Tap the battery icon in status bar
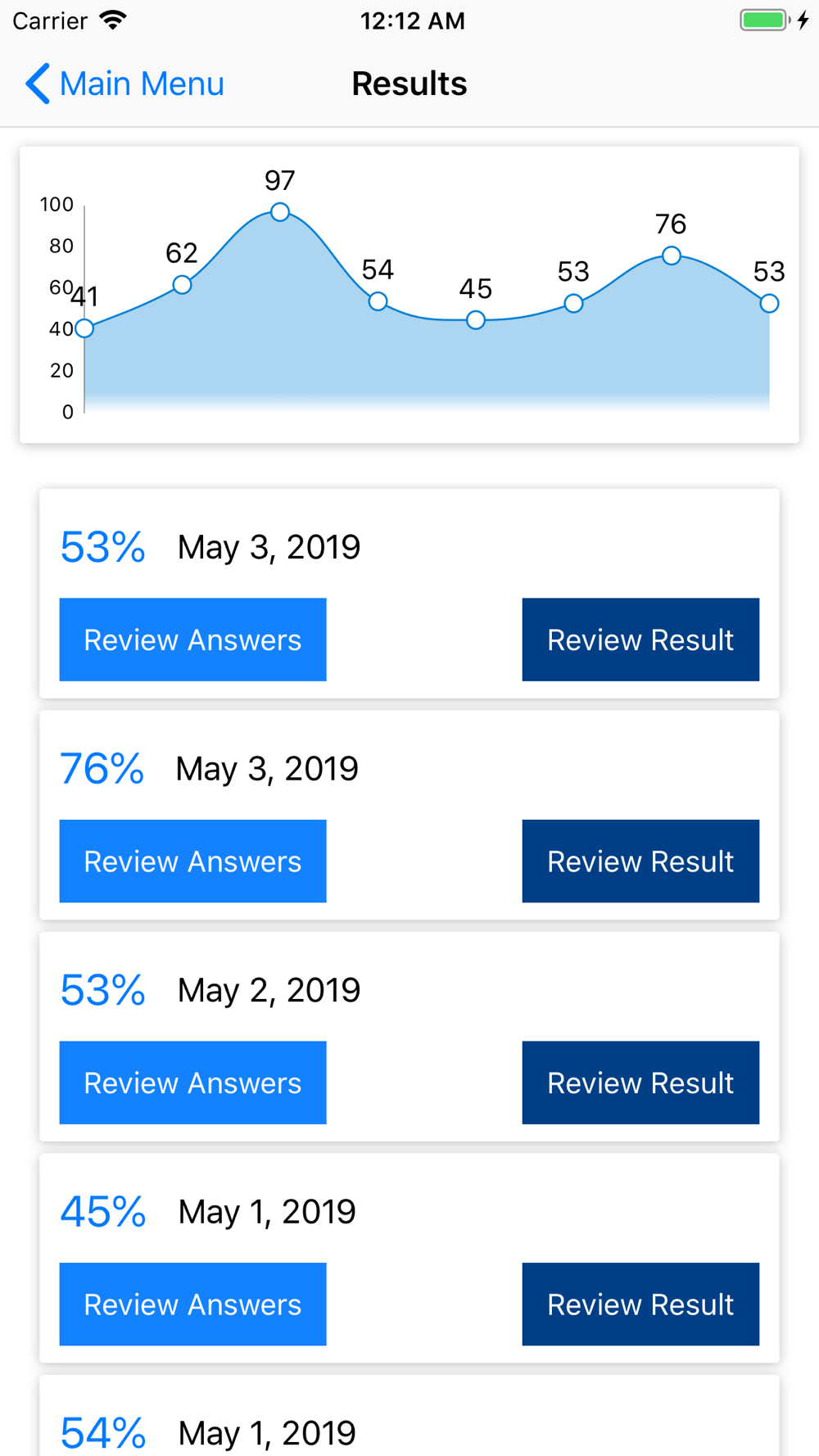Image resolution: width=819 pixels, height=1456 pixels. click(x=765, y=20)
